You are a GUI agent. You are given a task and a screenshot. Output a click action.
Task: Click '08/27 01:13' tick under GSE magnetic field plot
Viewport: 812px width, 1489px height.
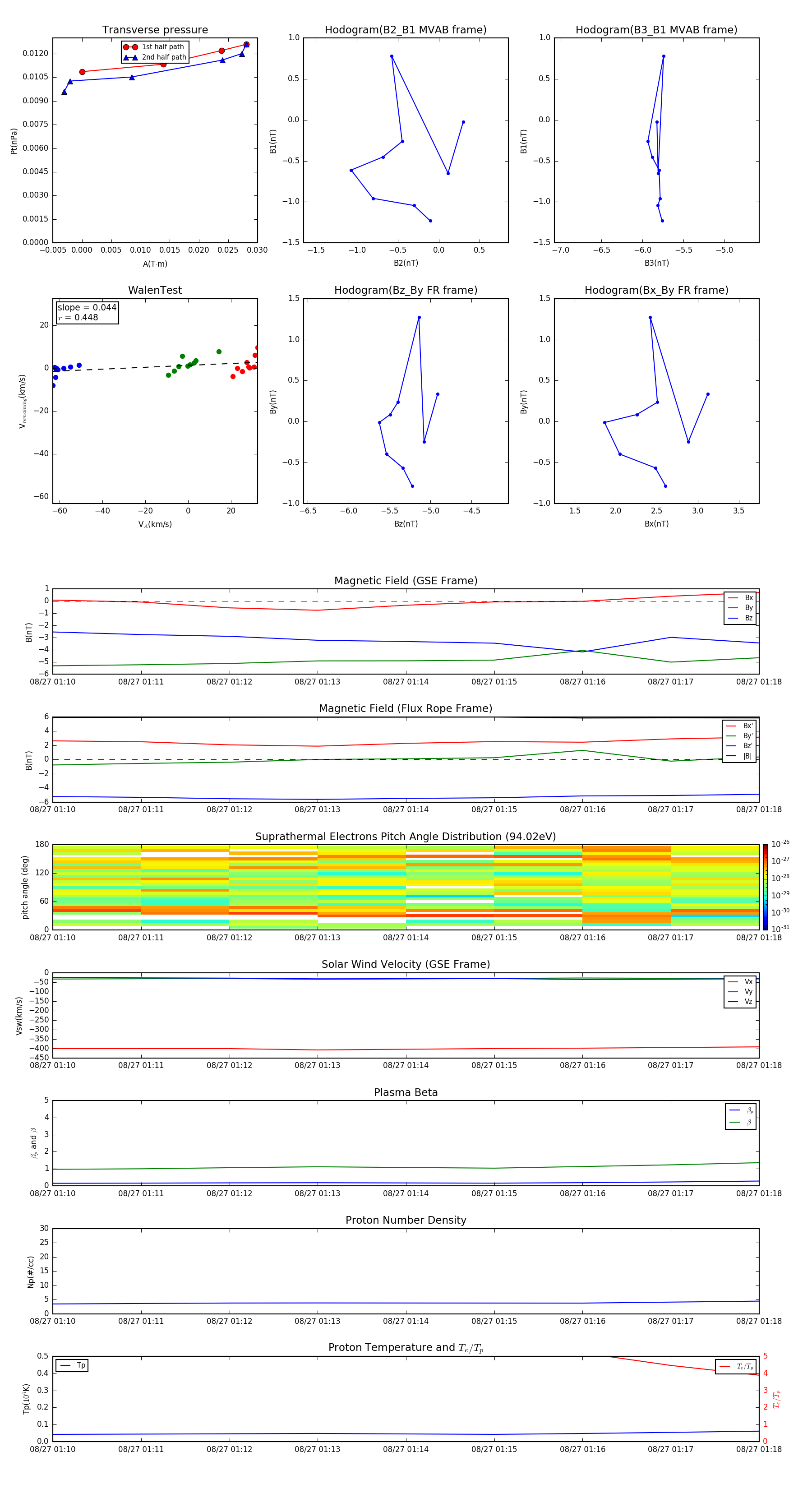317,682
